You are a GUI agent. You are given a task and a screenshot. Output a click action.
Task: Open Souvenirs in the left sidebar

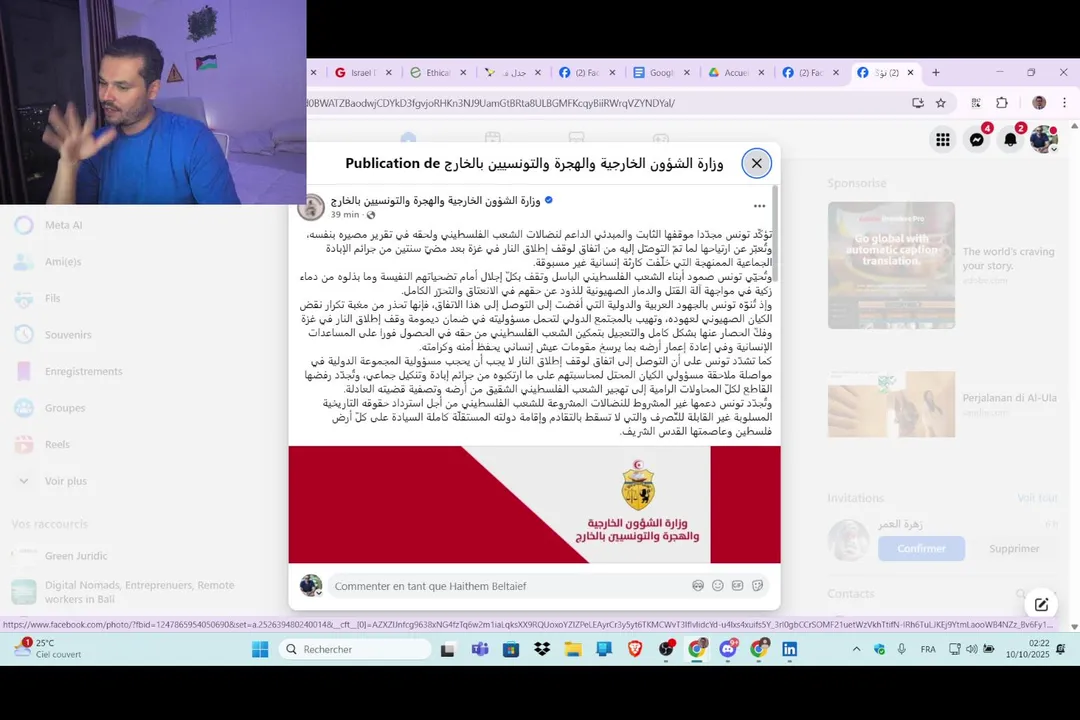tap(68, 335)
